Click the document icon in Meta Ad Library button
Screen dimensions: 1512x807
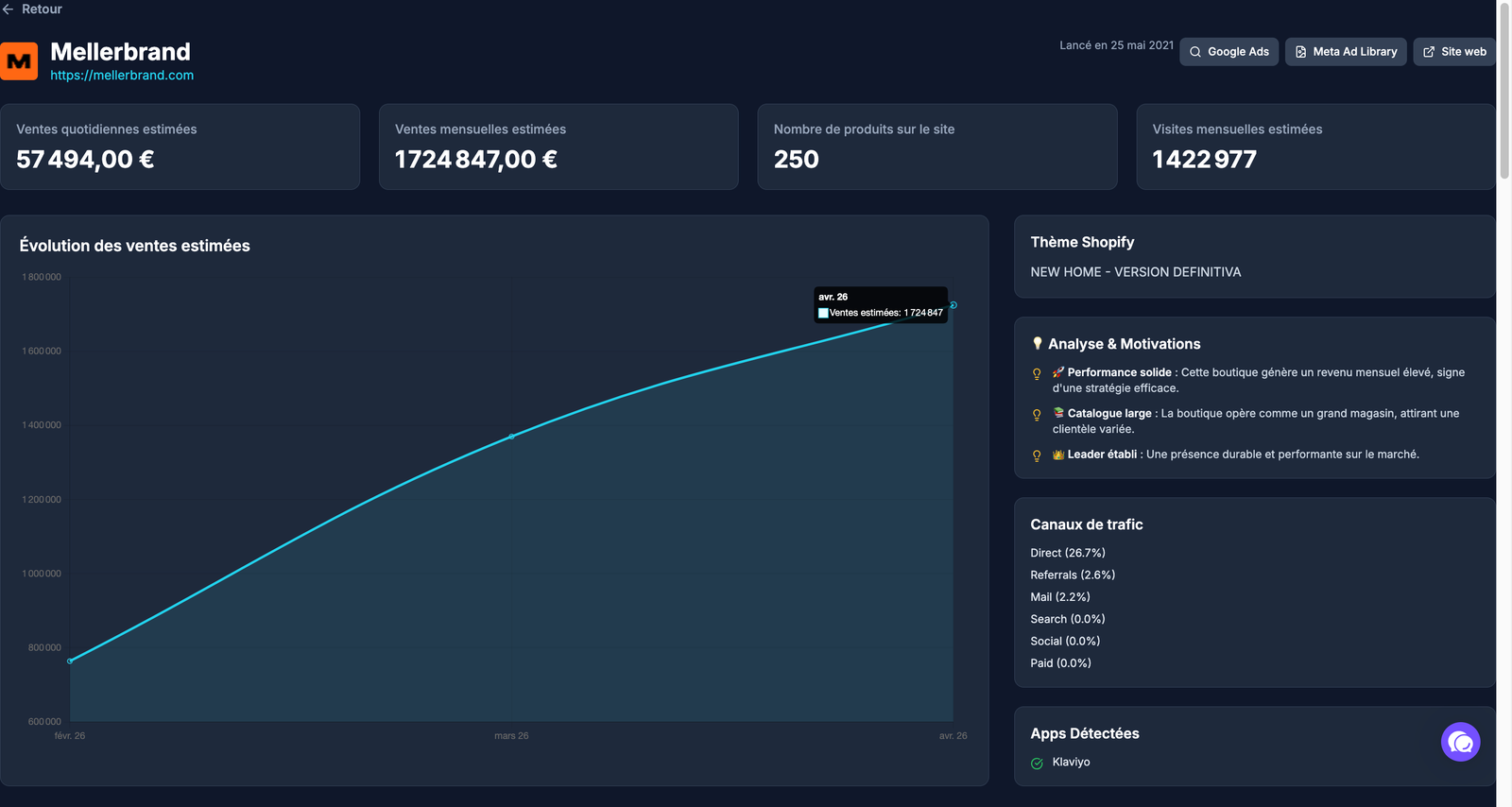tap(1301, 52)
